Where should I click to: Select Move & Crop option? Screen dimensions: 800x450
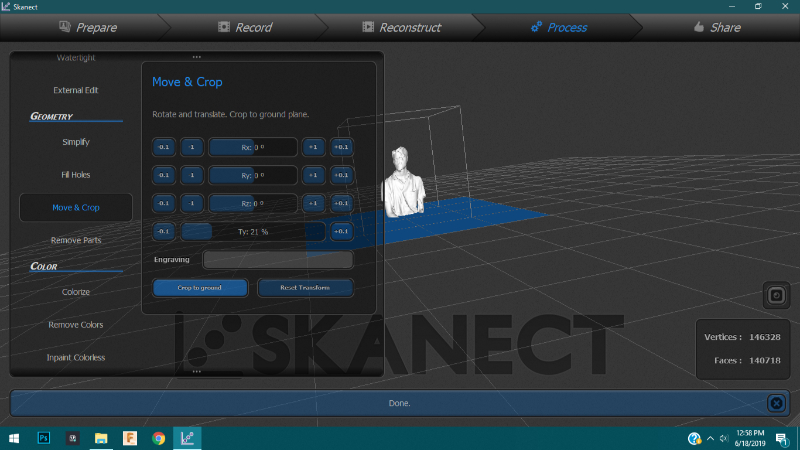pyautogui.click(x=76, y=208)
